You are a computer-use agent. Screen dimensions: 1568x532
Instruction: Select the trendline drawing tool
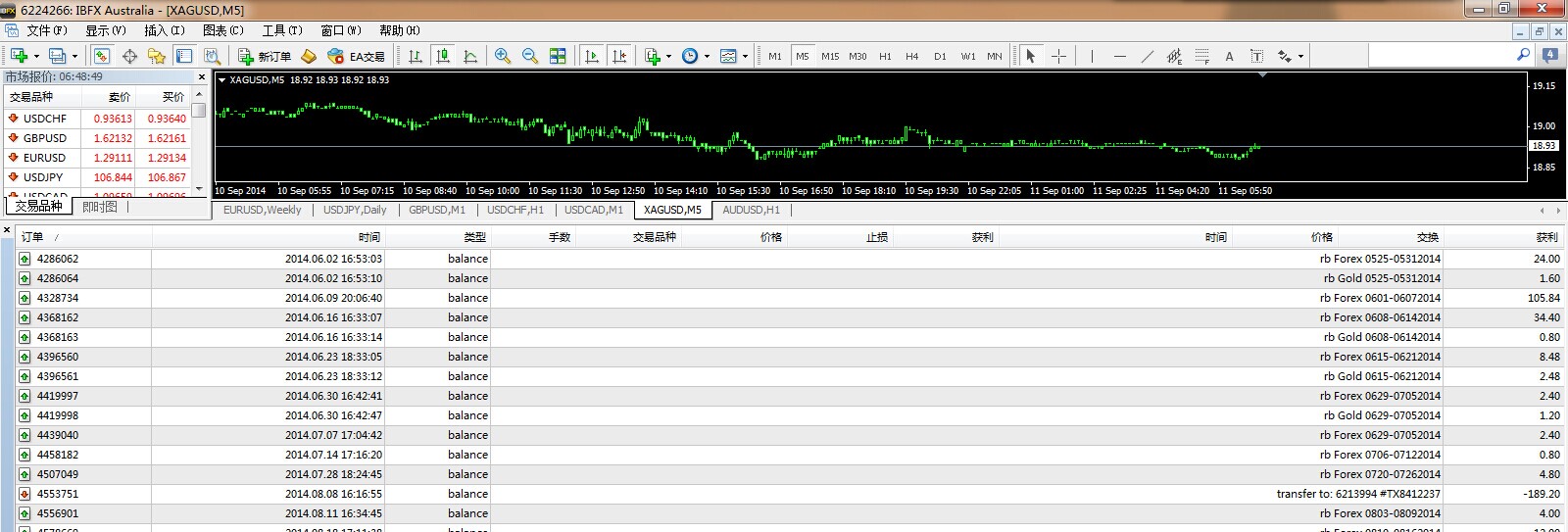point(1147,56)
